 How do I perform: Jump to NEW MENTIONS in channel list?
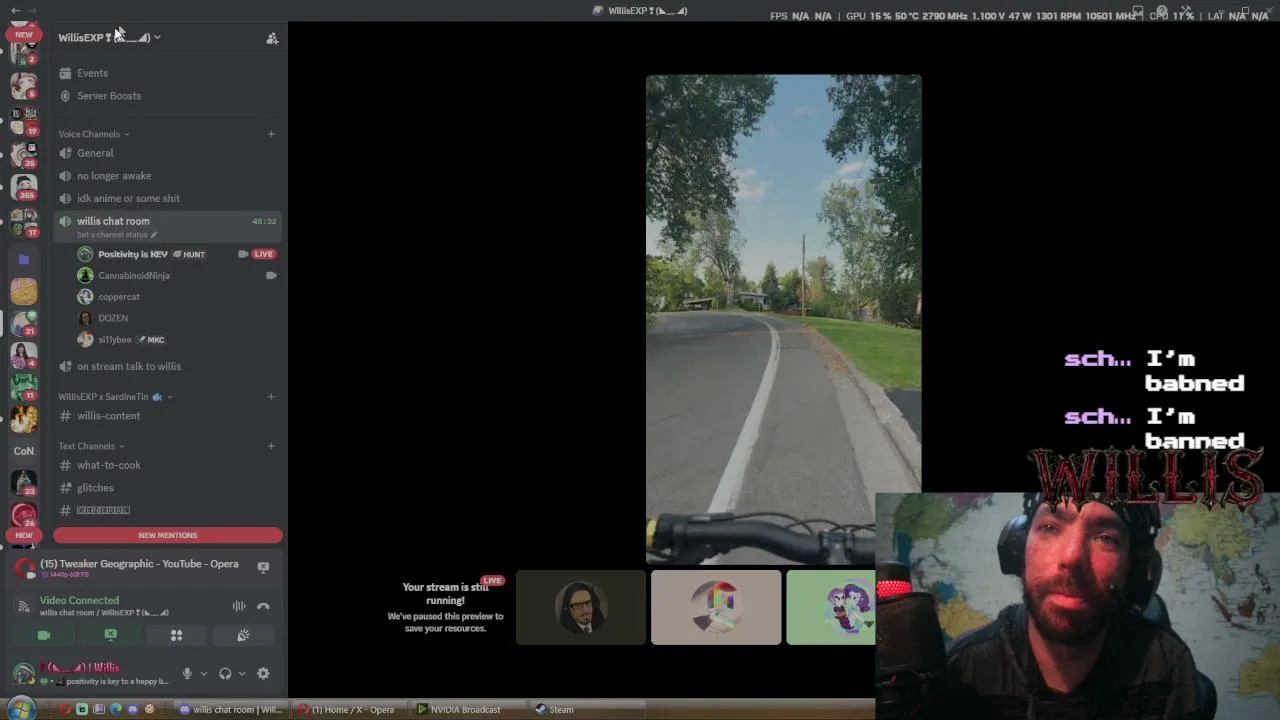pos(168,535)
